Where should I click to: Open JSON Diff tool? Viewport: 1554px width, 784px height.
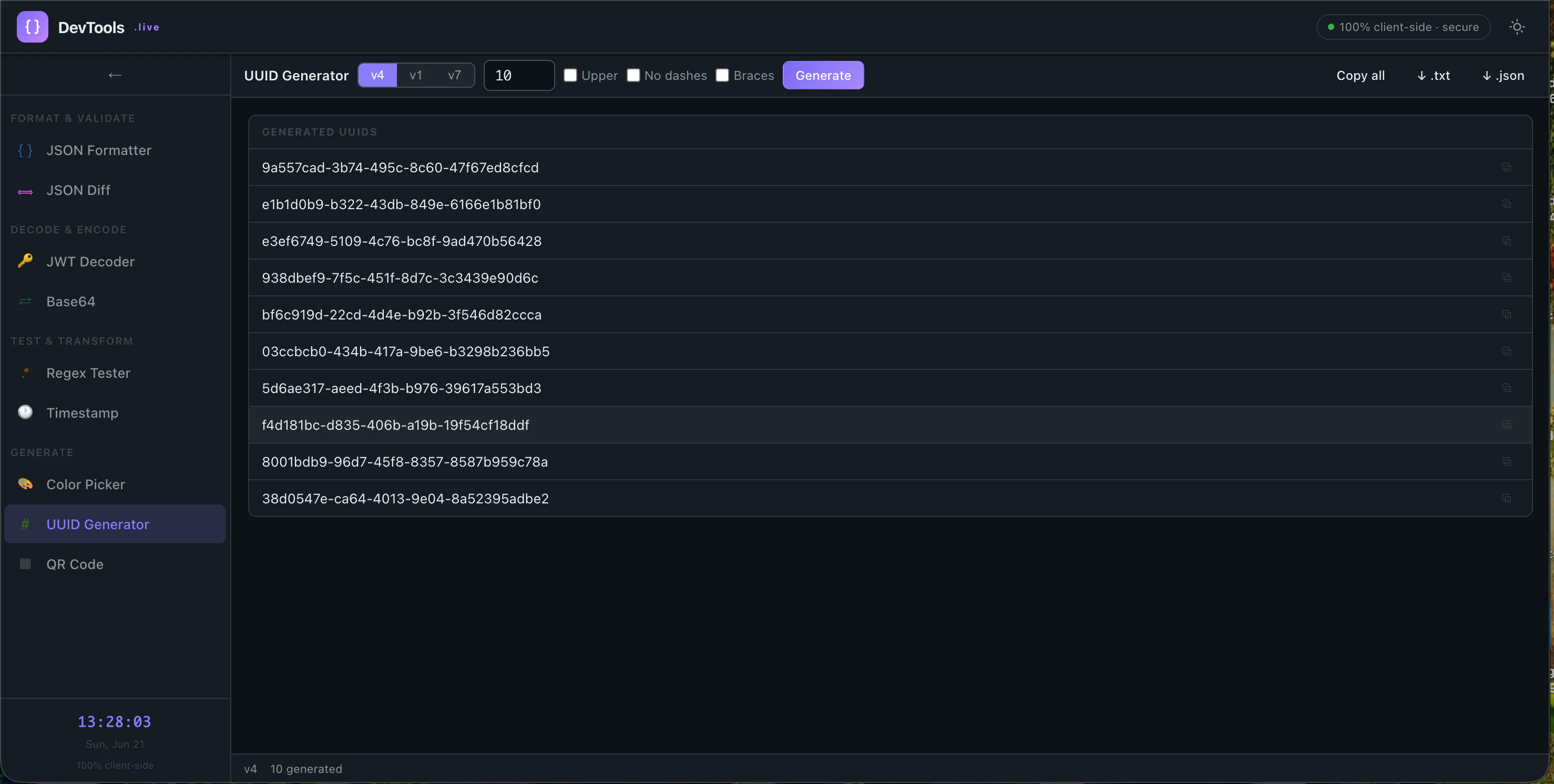115,190
